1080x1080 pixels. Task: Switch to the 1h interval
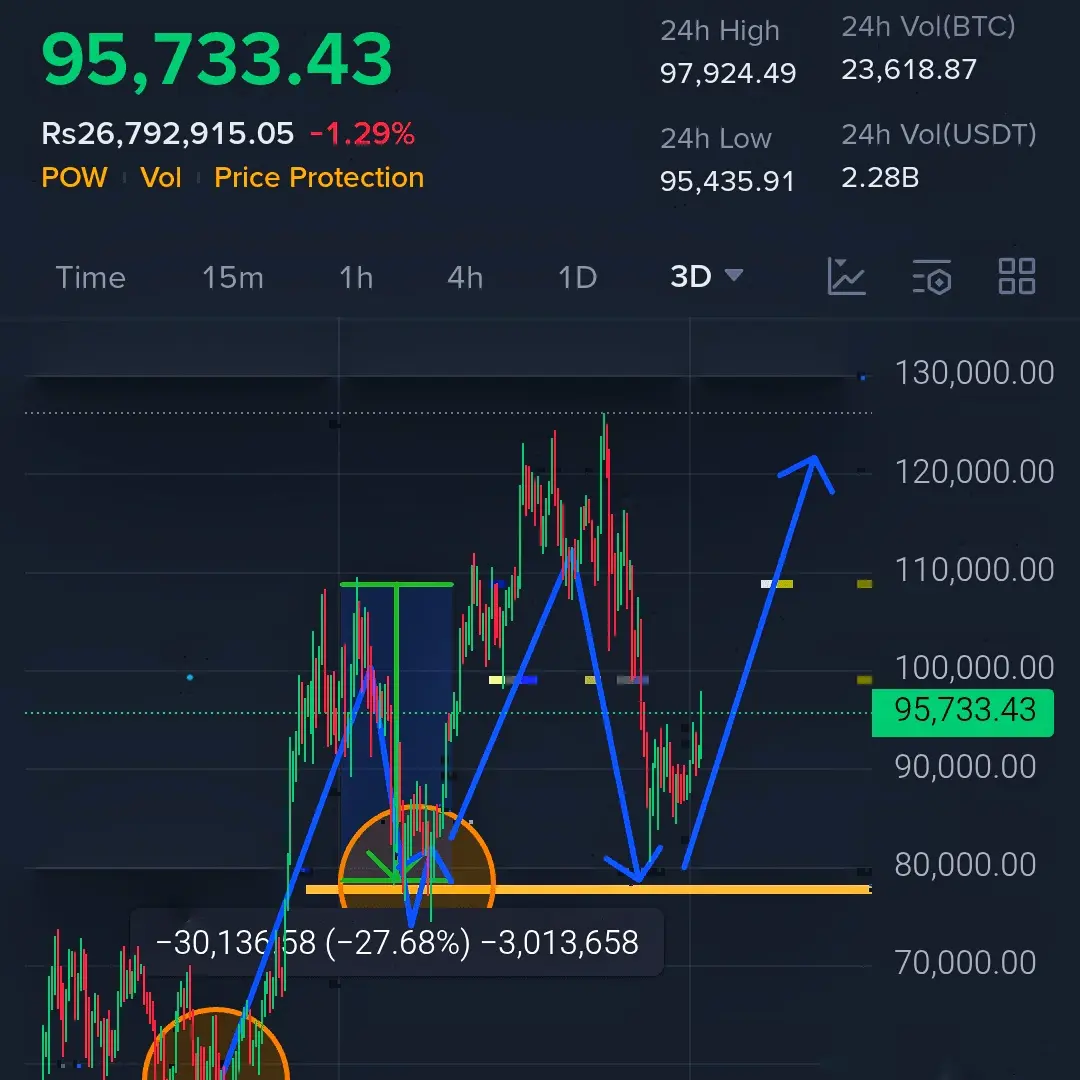356,278
